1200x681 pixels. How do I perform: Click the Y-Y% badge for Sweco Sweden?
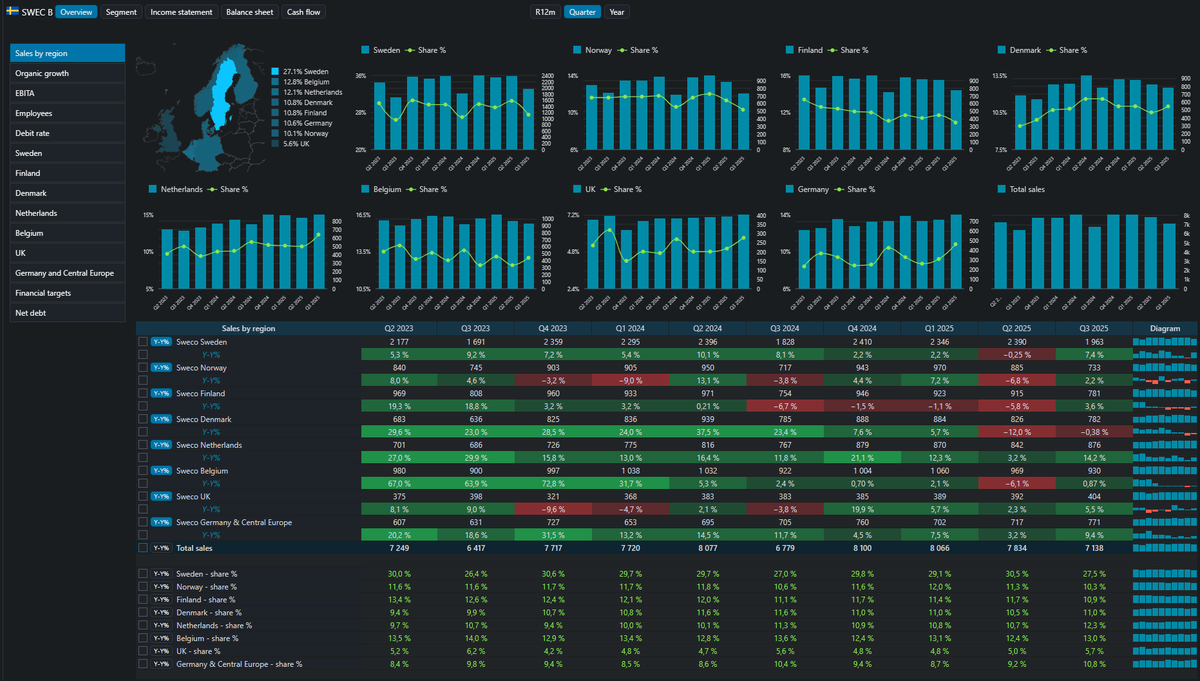click(160, 342)
